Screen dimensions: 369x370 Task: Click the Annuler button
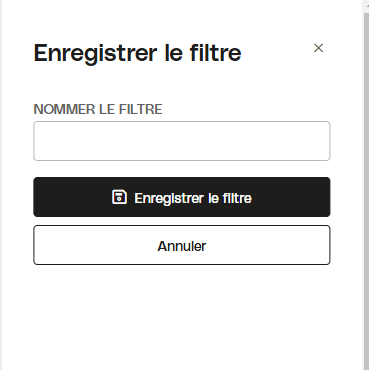tap(182, 245)
